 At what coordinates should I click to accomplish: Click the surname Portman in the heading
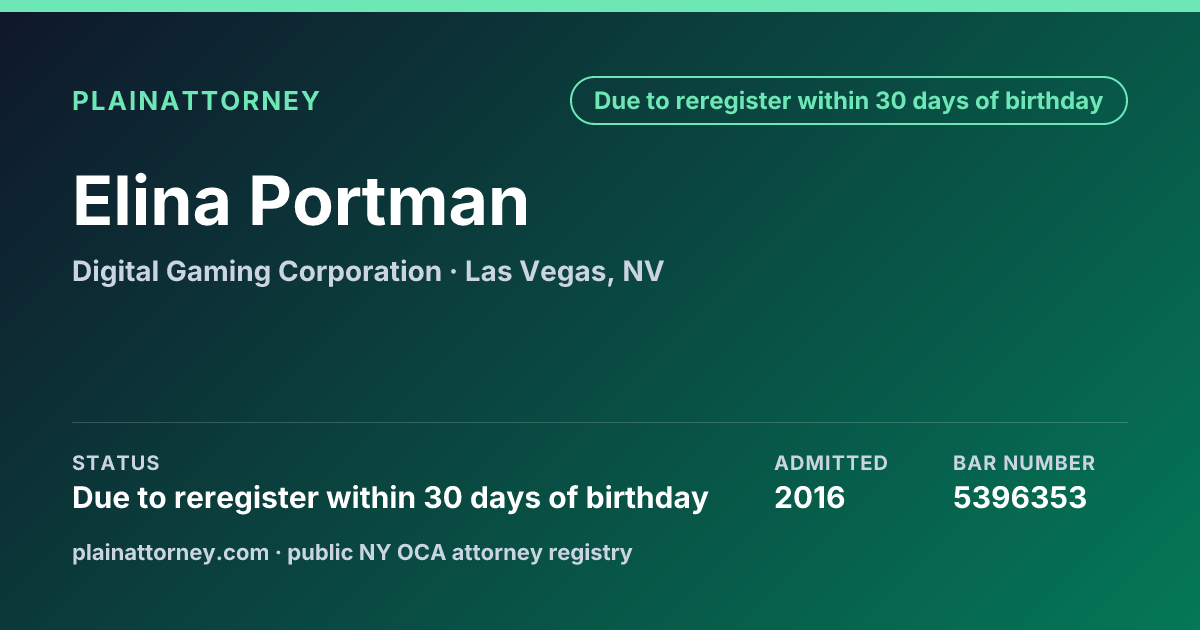click(x=389, y=202)
